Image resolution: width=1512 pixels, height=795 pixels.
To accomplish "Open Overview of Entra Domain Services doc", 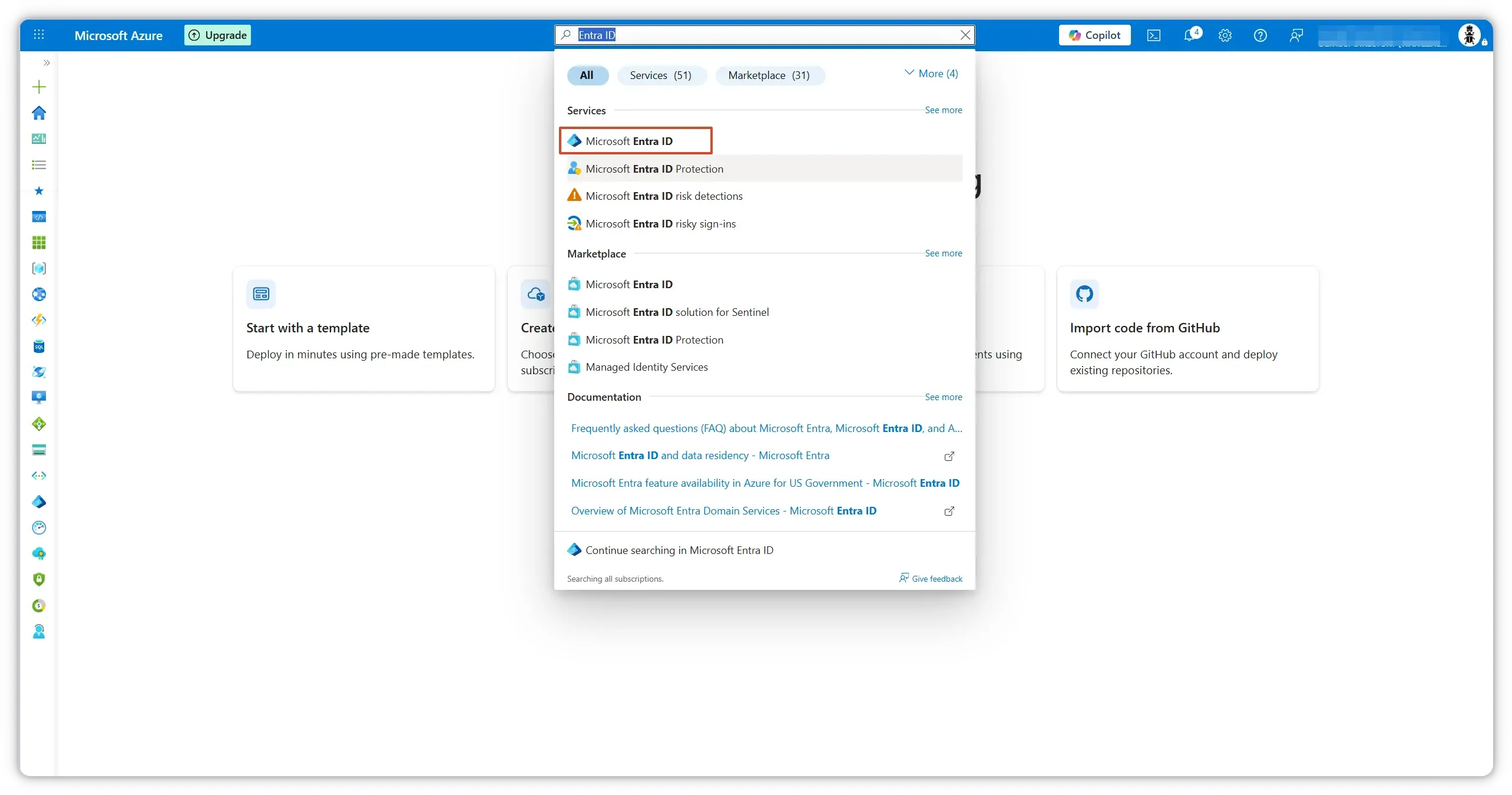I will (723, 510).
